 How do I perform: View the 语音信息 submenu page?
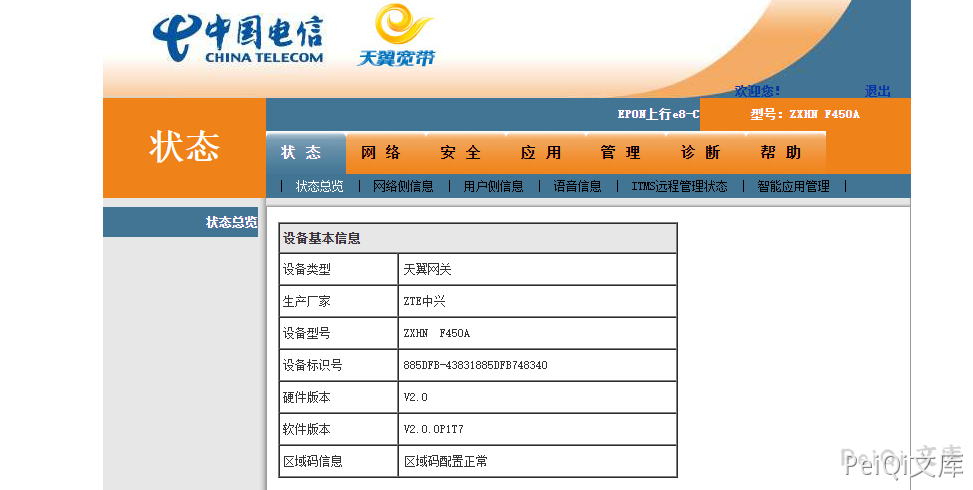577,186
